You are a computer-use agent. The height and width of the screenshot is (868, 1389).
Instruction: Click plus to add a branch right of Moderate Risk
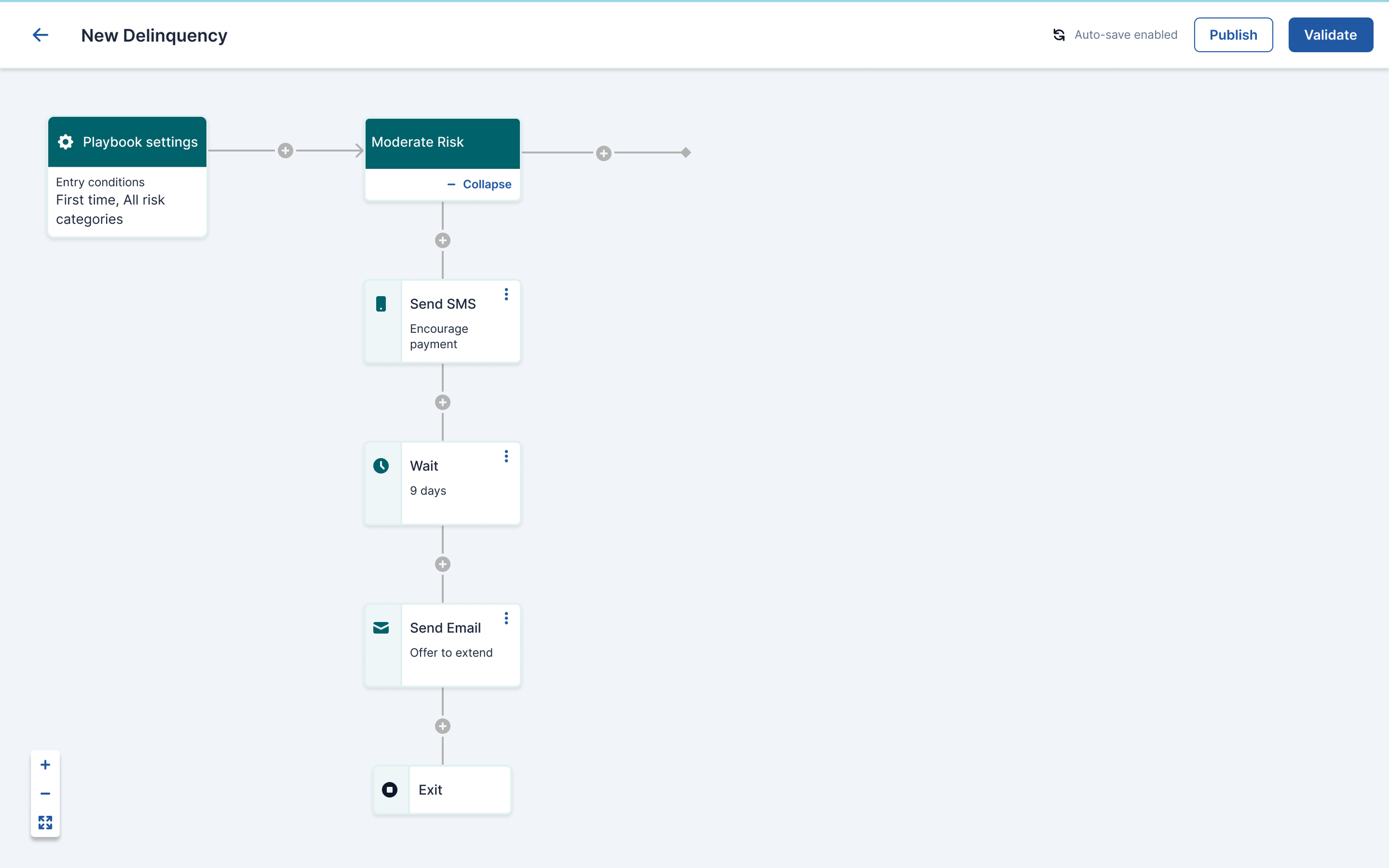603,153
